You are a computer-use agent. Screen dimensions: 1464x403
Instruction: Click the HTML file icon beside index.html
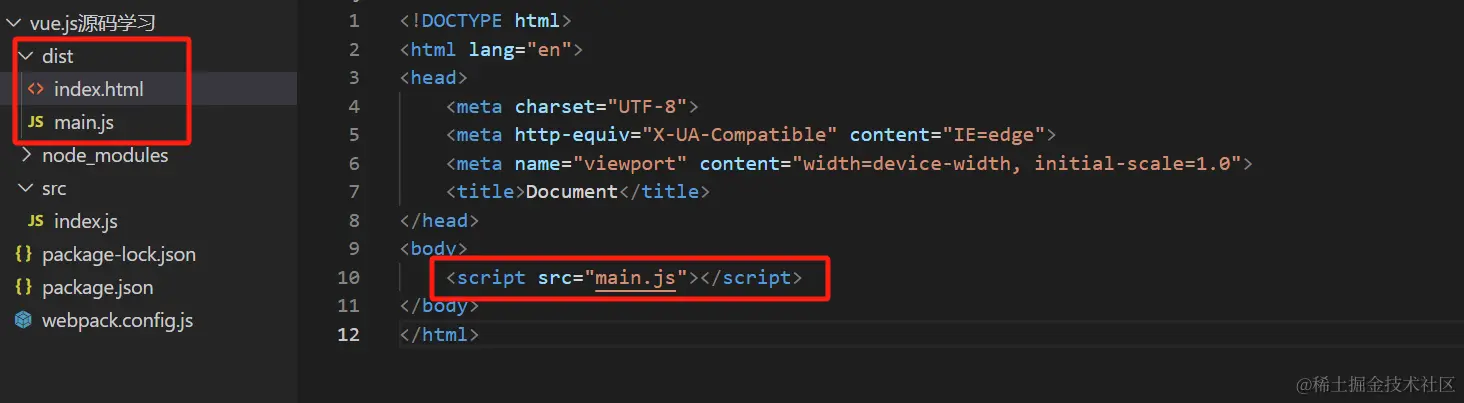36,89
